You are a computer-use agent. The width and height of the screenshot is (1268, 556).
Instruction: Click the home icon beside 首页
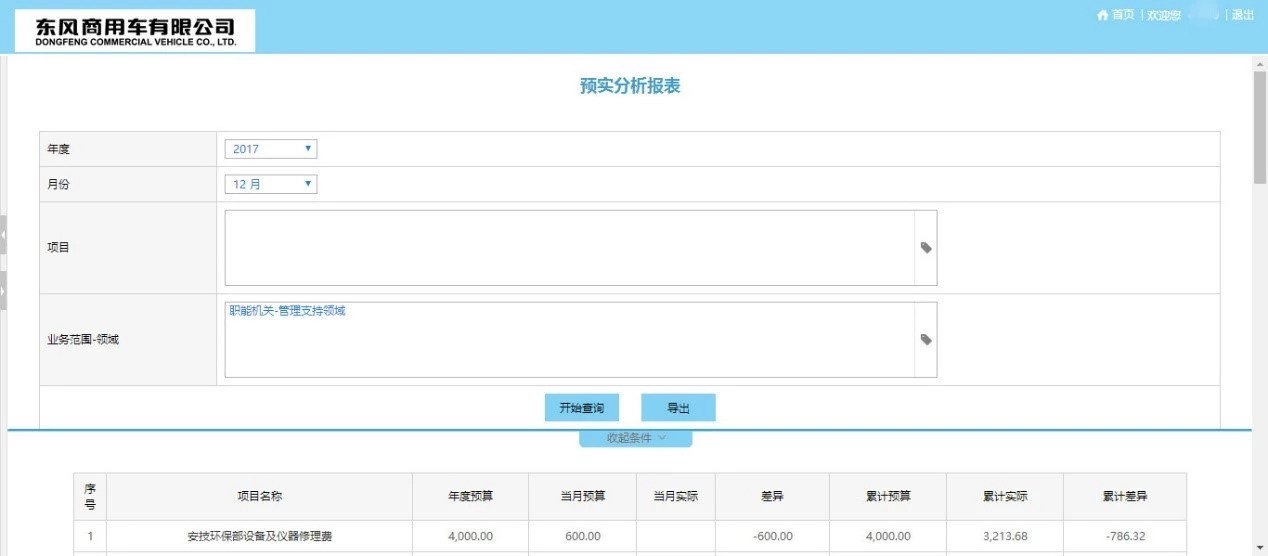[1102, 15]
